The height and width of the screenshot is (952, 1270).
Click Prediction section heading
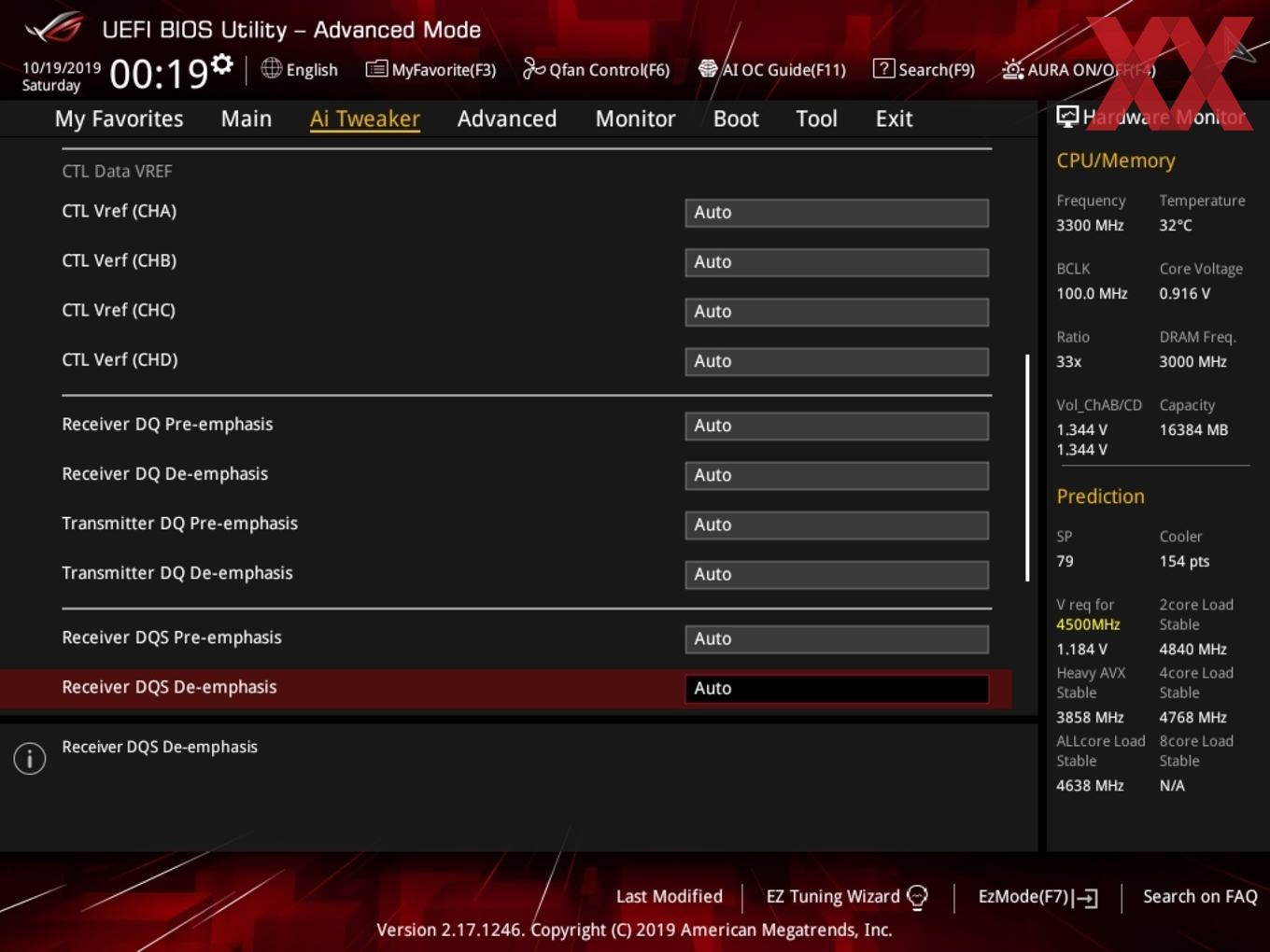pos(1100,497)
